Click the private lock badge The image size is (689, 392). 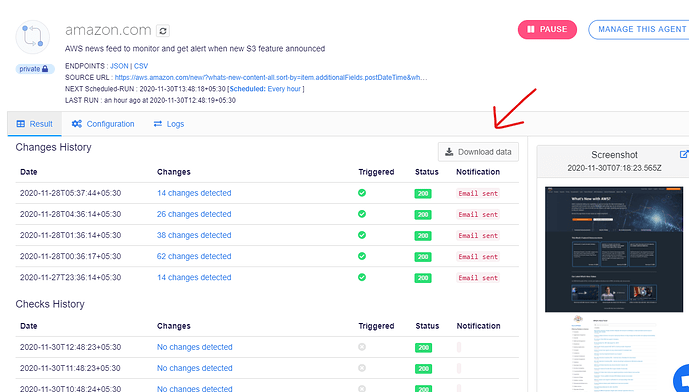pyautogui.click(x=35, y=69)
